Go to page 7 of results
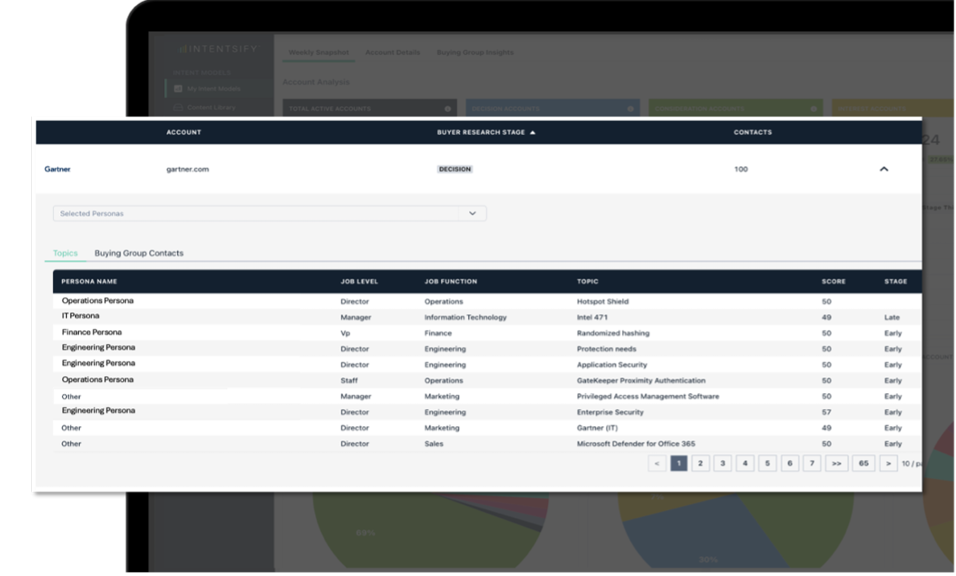This screenshot has height=576, width=956. [x=813, y=464]
